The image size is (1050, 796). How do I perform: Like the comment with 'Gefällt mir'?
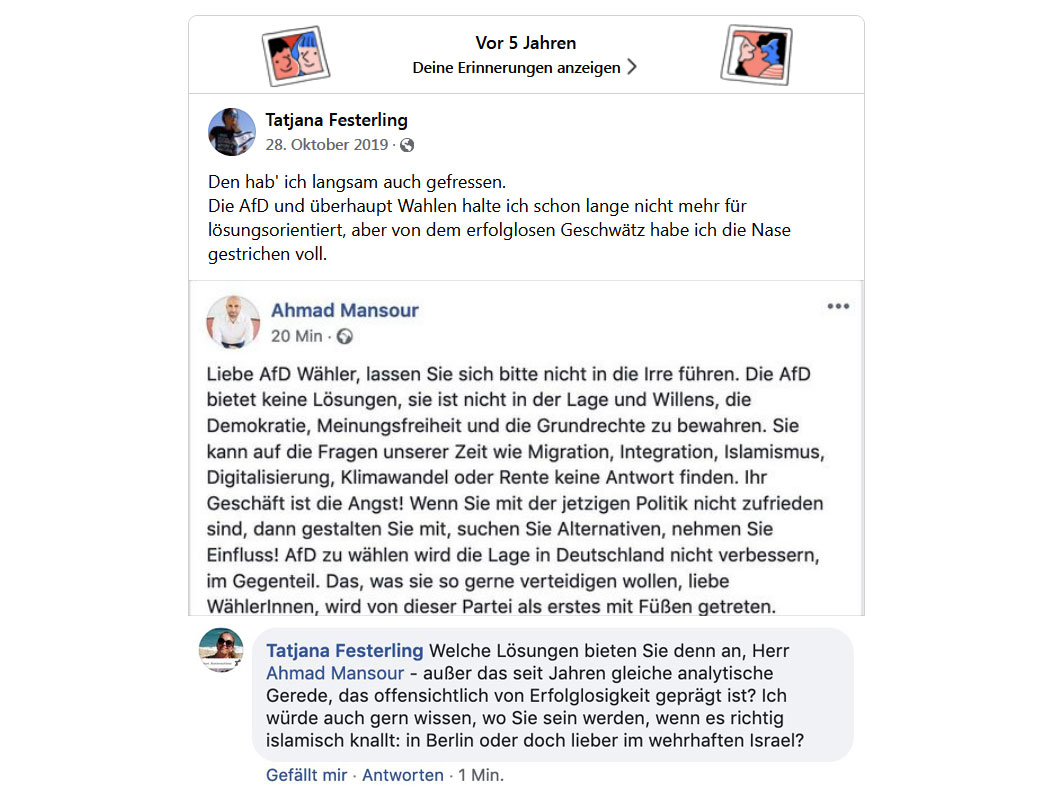(307, 775)
